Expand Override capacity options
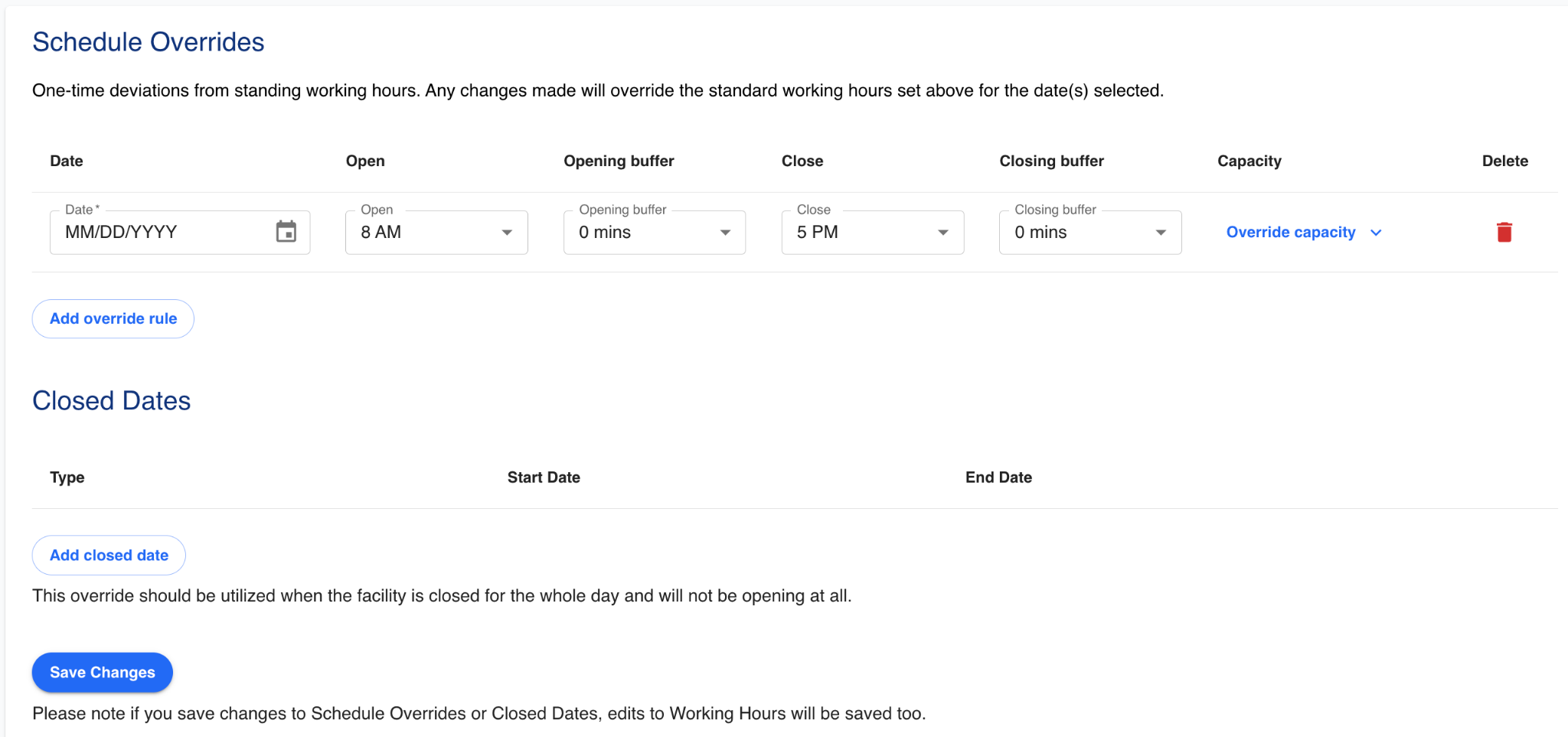1568x737 pixels. click(1291, 233)
